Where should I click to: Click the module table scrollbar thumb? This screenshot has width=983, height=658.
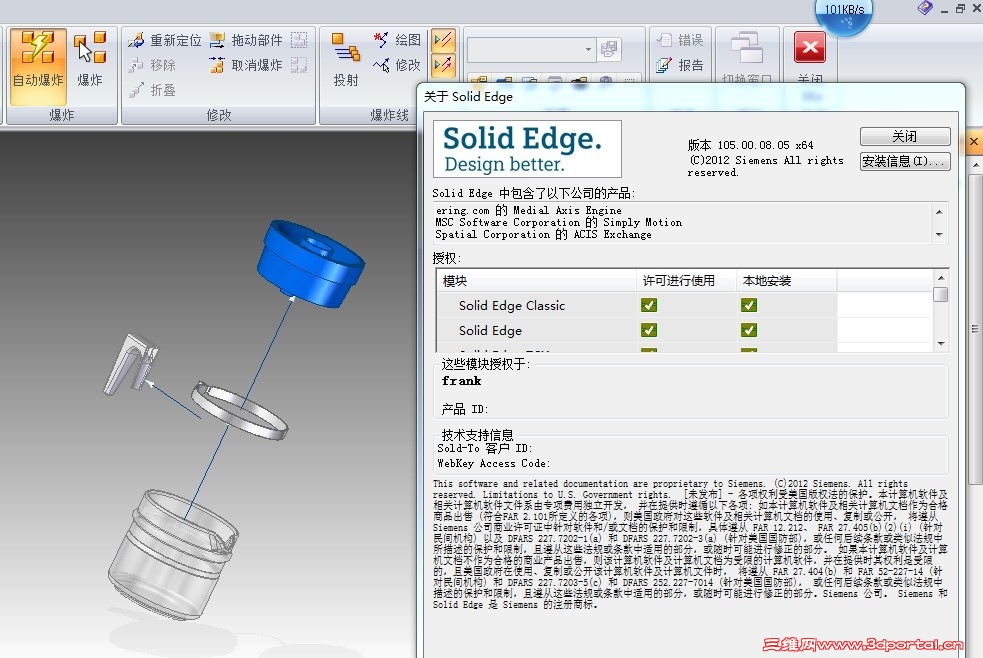coord(940,295)
